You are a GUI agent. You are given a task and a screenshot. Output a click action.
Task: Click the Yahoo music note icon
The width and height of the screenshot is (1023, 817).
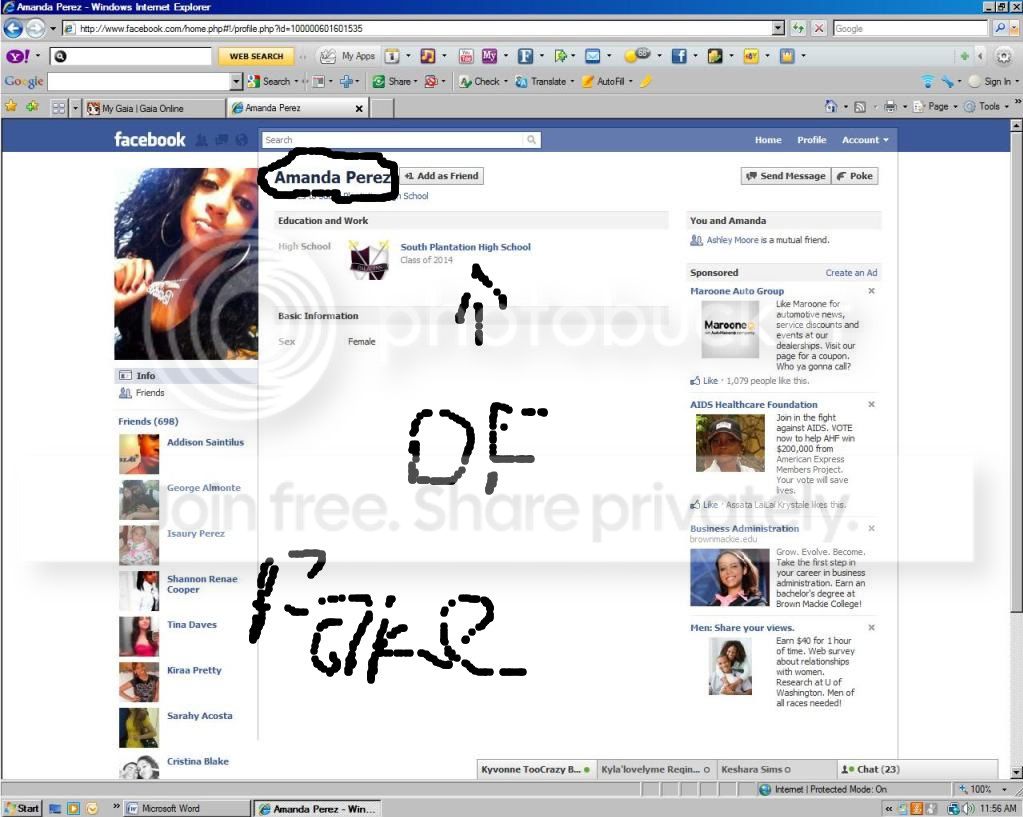pyautogui.click(x=427, y=56)
